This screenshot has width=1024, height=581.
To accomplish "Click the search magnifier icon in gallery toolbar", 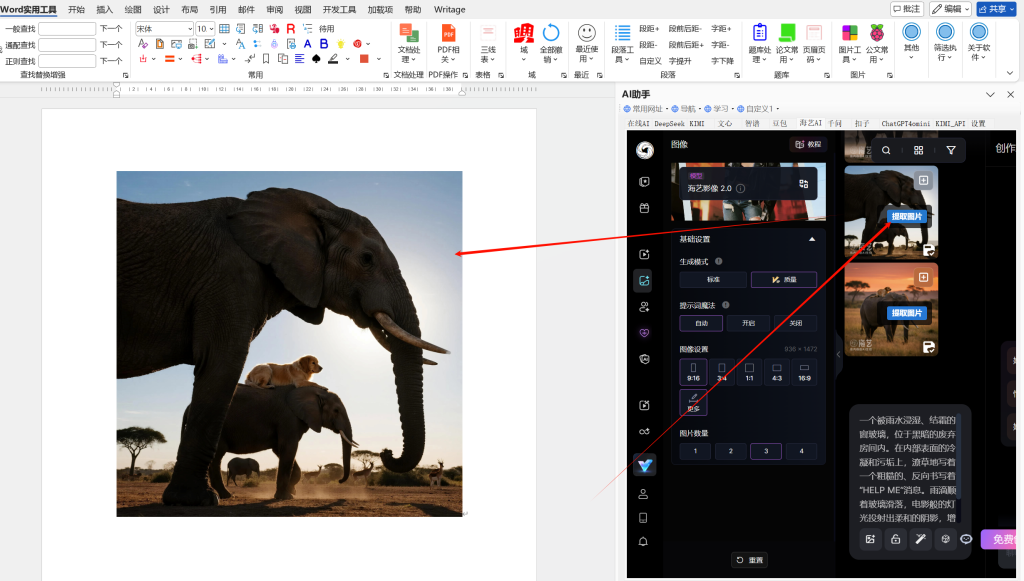I will pos(886,150).
